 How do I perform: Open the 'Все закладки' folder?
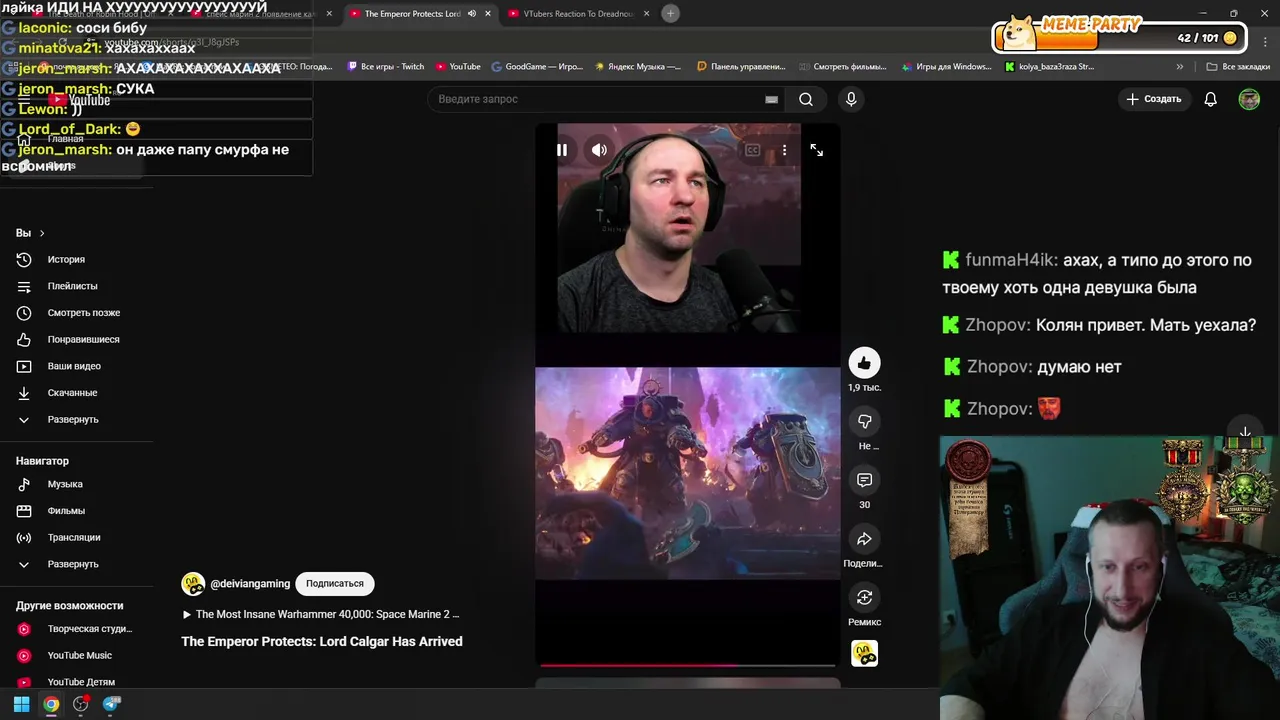tap(1238, 67)
